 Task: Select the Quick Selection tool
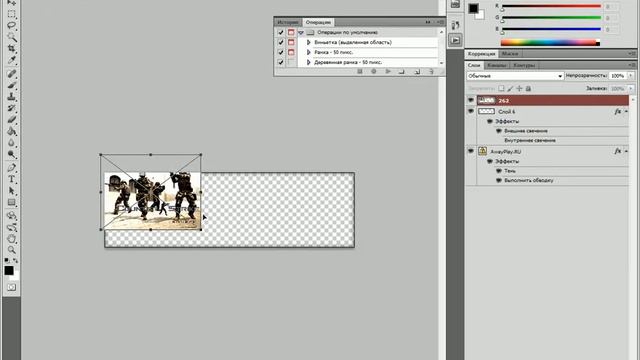pos(11,37)
